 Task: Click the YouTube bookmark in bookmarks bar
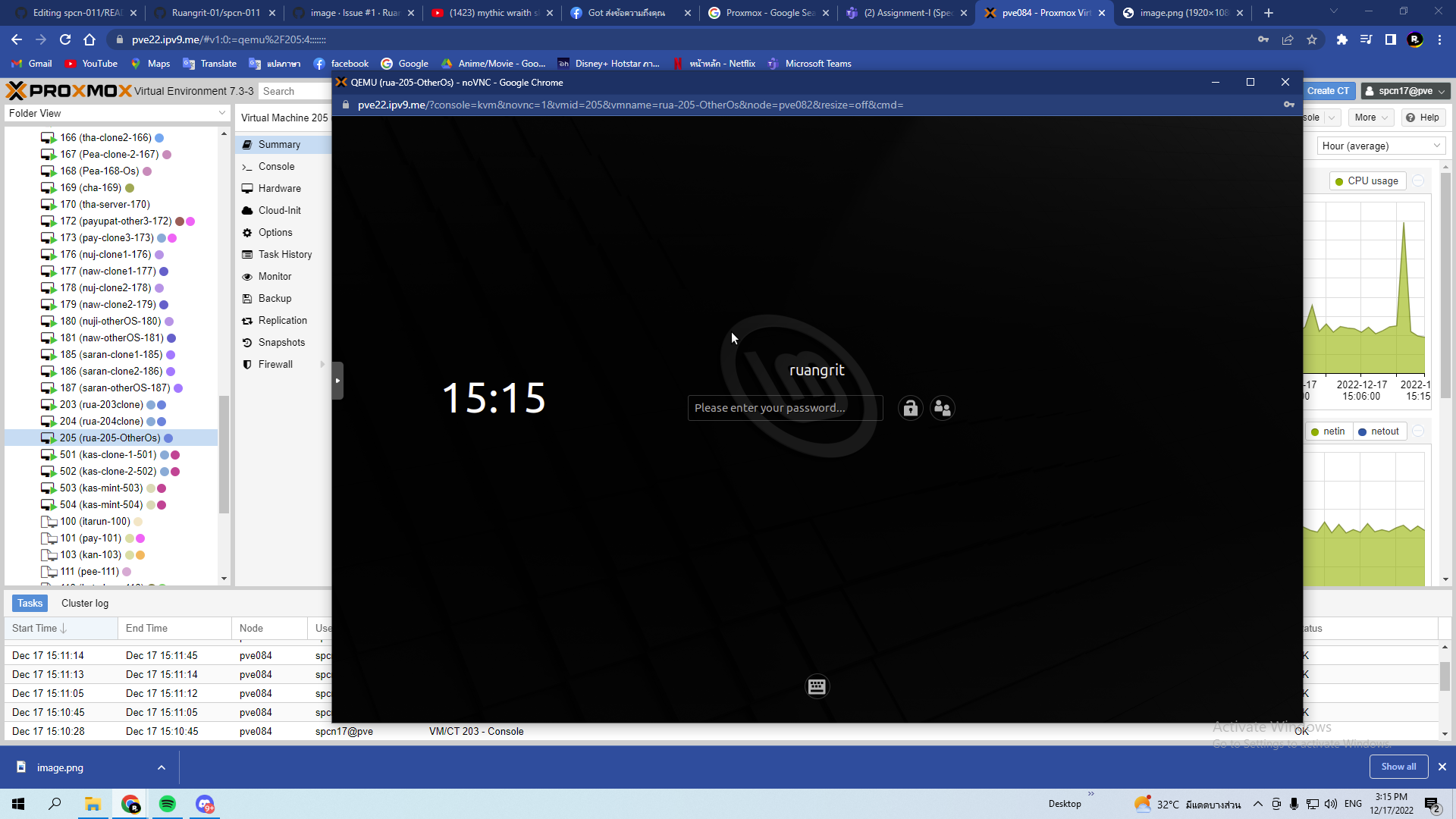pyautogui.click(x=91, y=64)
